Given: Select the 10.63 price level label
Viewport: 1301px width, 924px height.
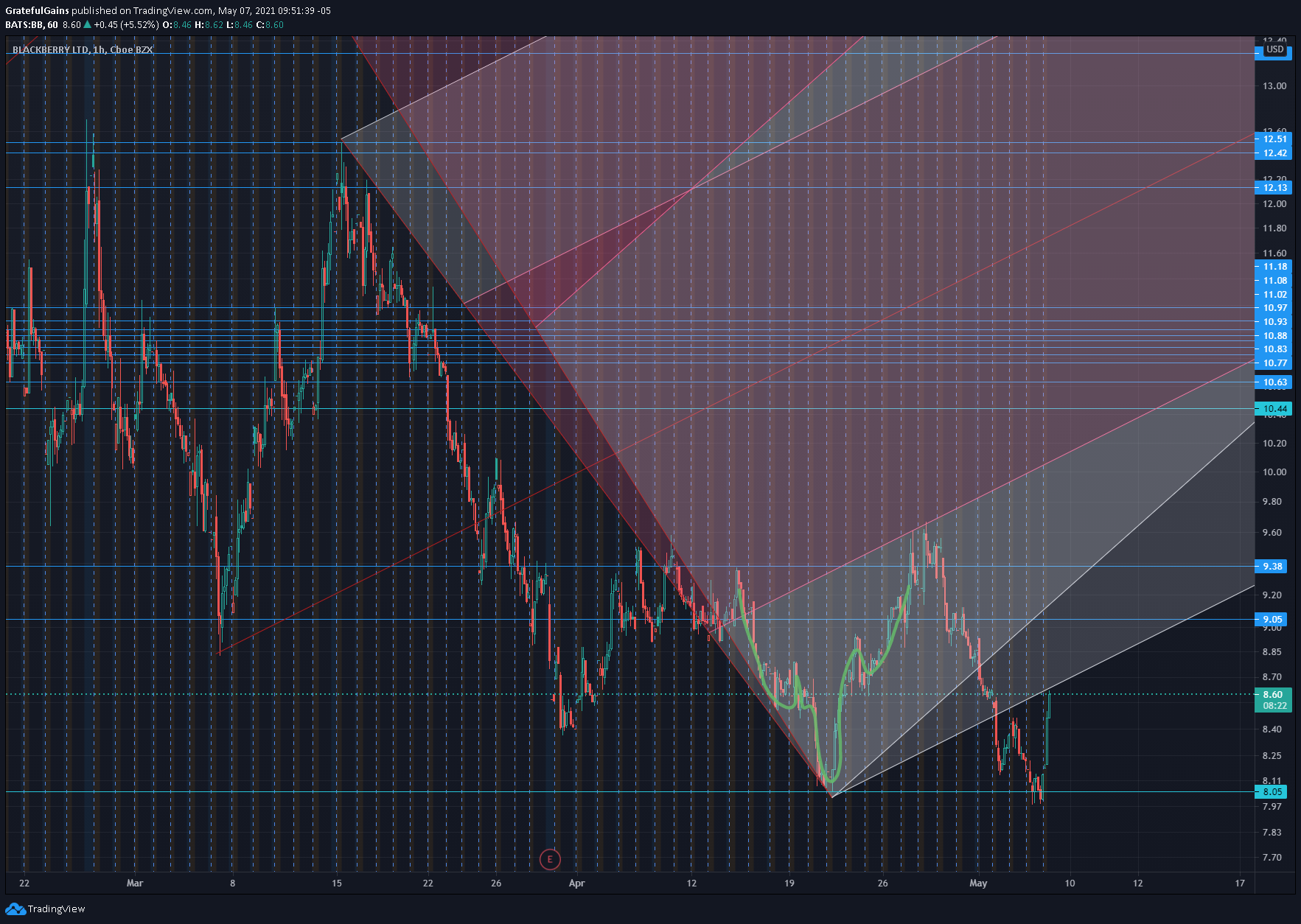Looking at the screenshot, I should click(x=1273, y=382).
